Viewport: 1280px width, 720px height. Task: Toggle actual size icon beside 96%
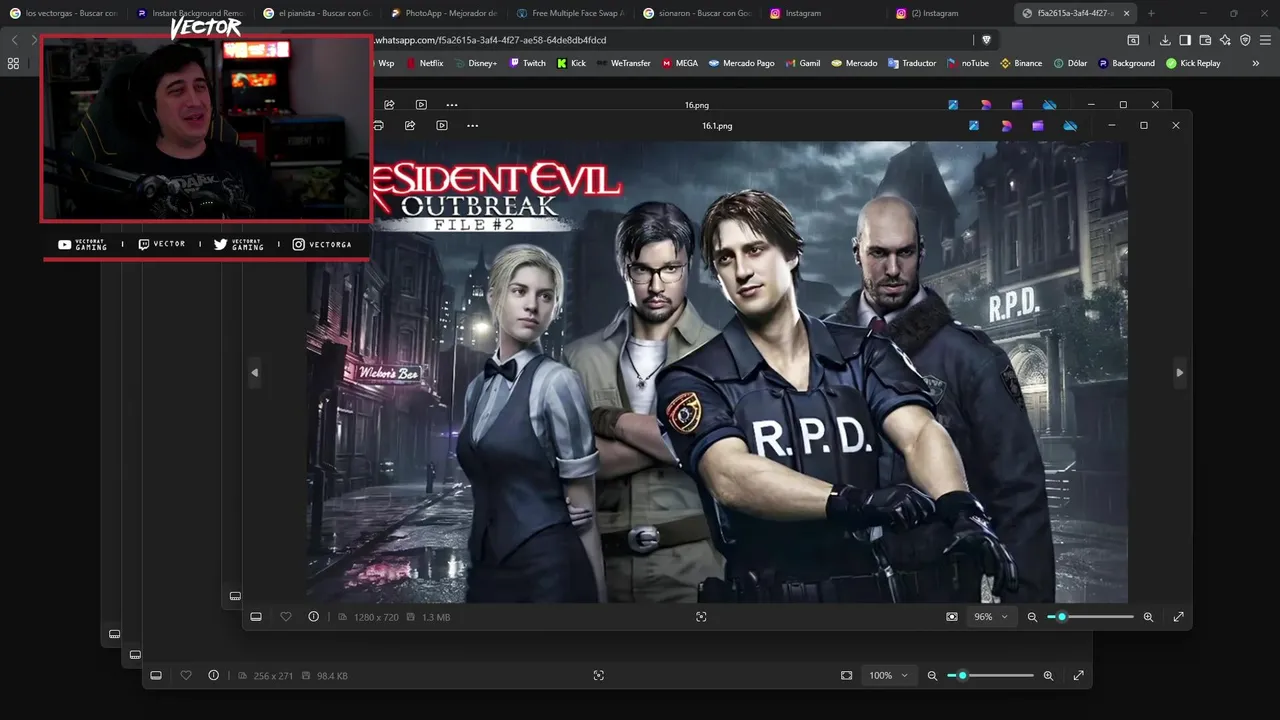point(952,617)
